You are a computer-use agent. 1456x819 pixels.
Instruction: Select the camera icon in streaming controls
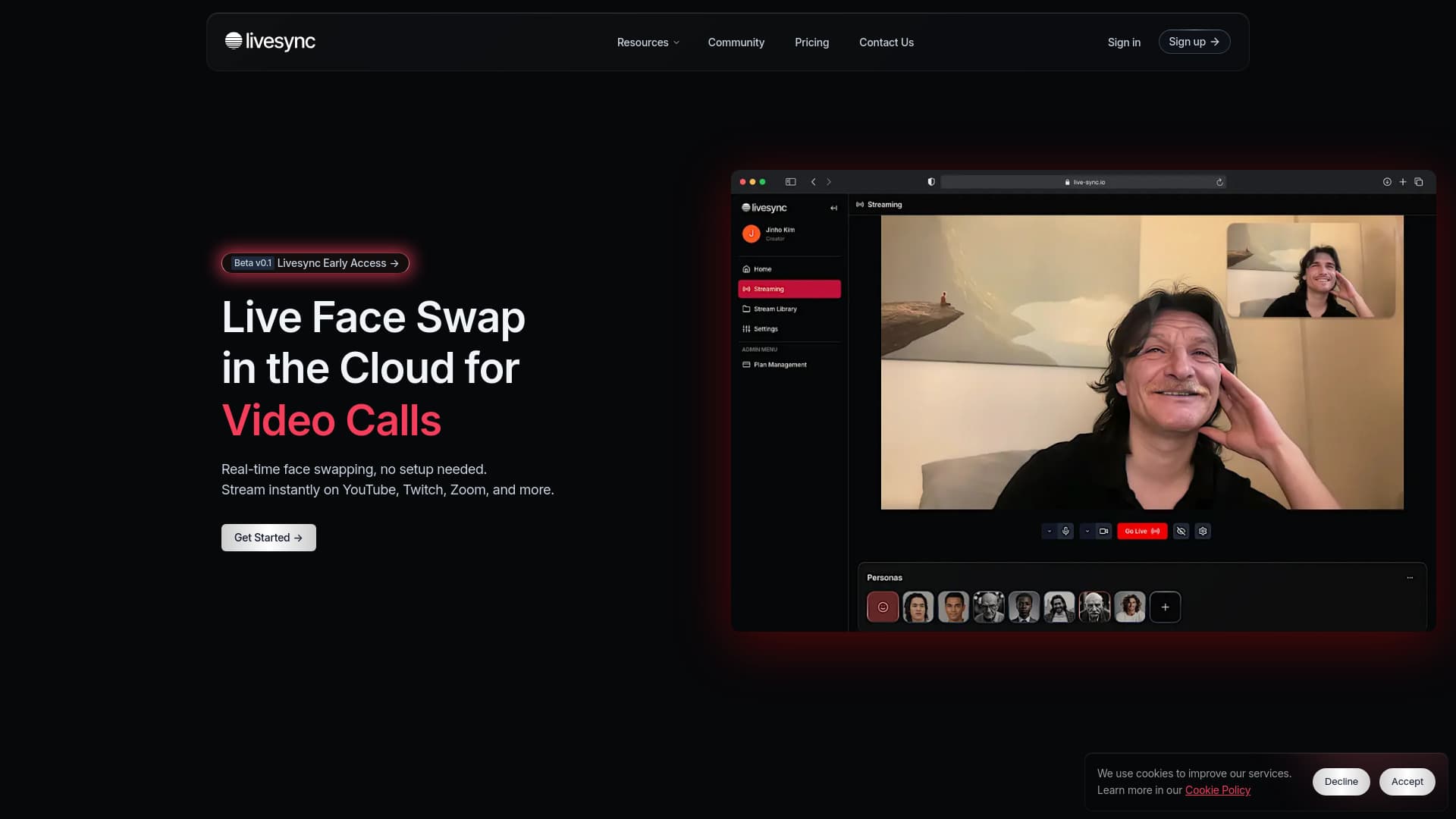[x=1103, y=531]
